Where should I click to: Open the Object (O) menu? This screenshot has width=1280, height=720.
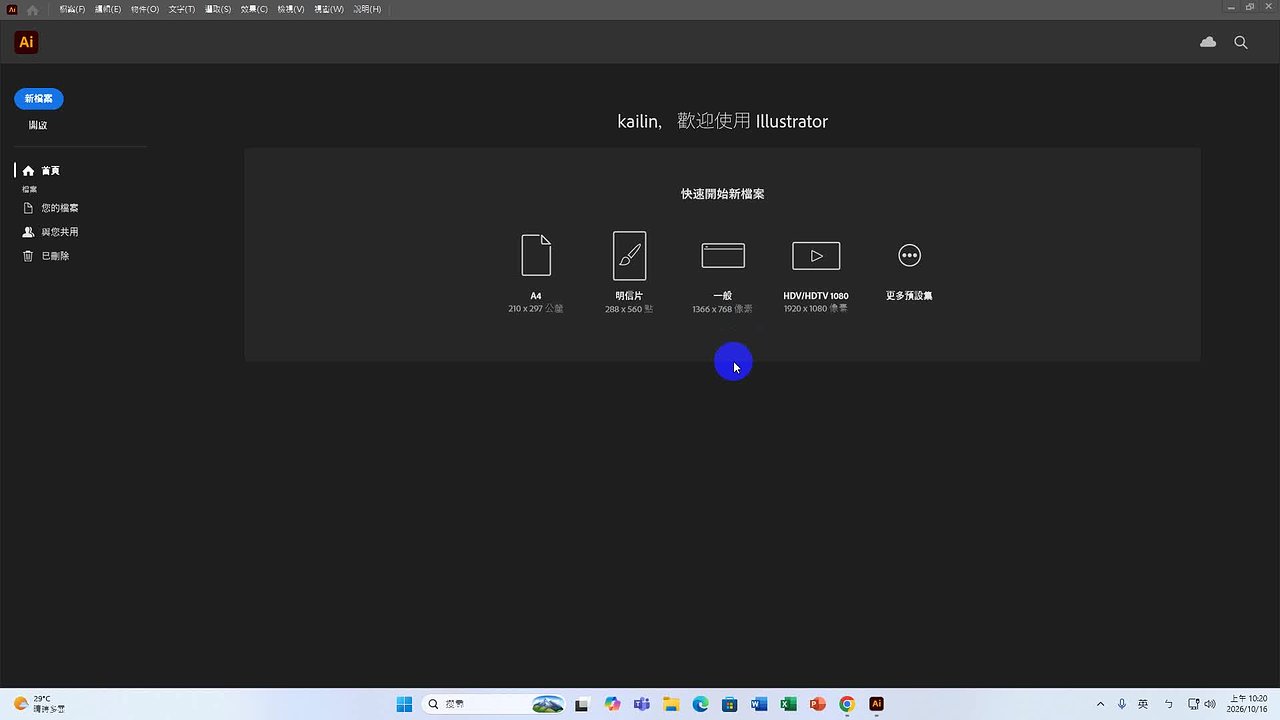[145, 9]
